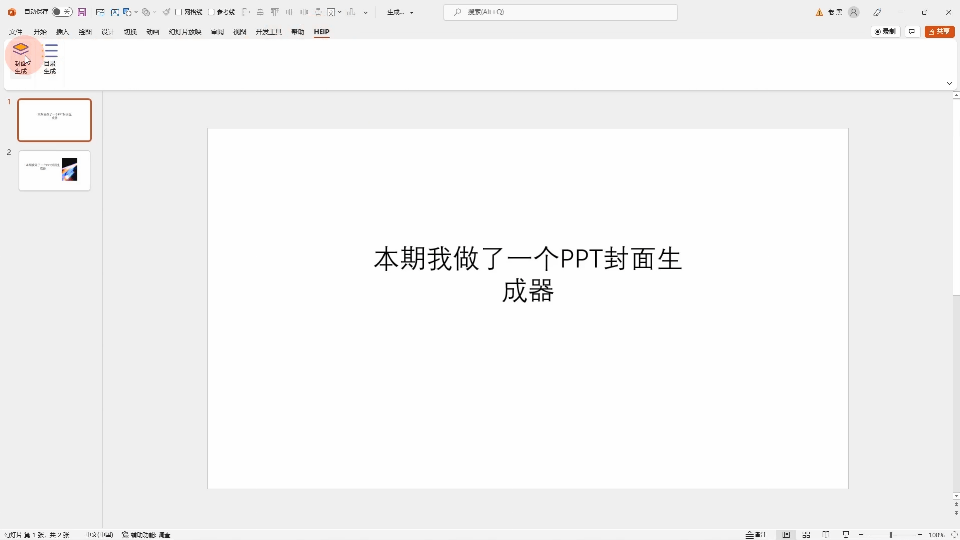The width and height of the screenshot is (960, 540).
Task: Switch to the 幻灯片放映 slide show tab
Action: [185, 32]
